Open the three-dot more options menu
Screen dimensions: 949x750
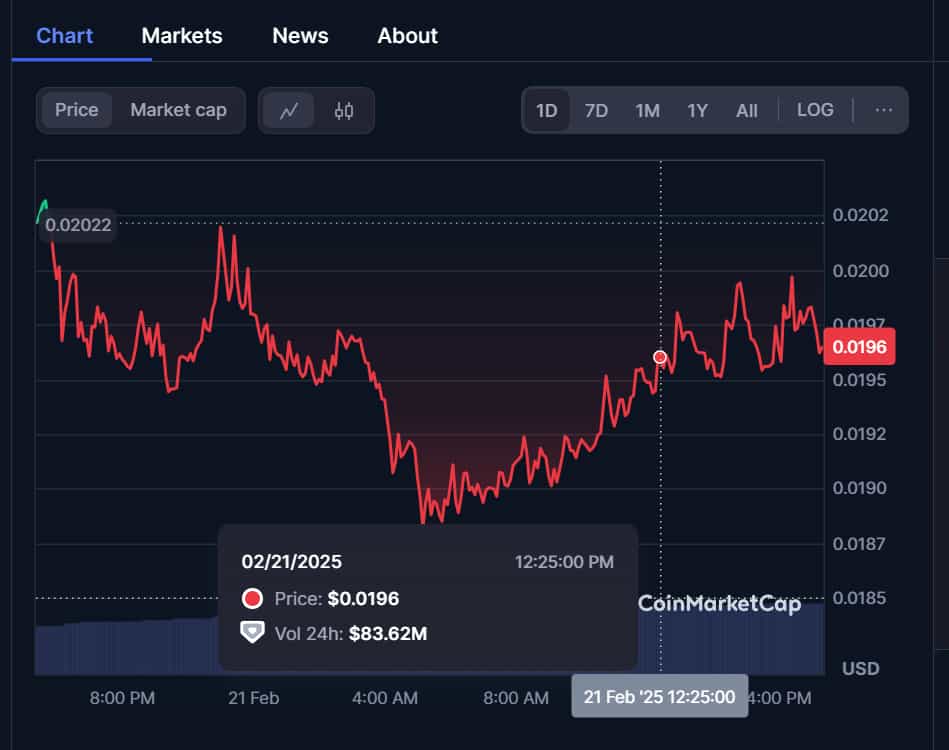[x=883, y=110]
